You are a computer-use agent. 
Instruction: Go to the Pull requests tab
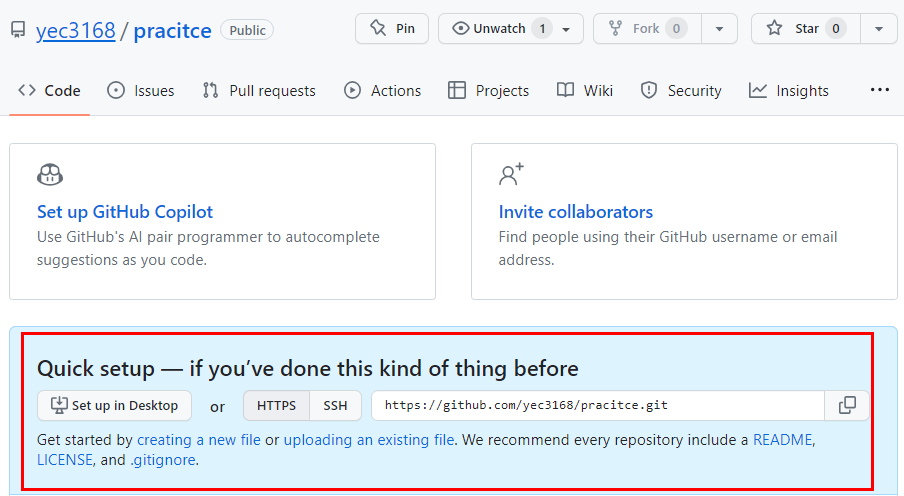(x=259, y=91)
